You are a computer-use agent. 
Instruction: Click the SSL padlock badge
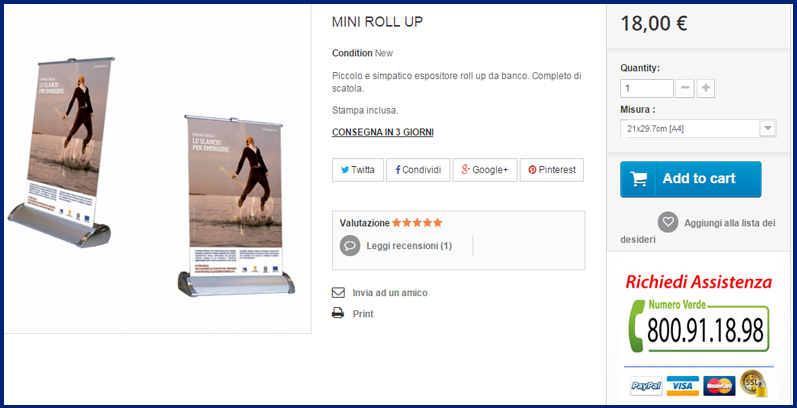click(x=753, y=384)
